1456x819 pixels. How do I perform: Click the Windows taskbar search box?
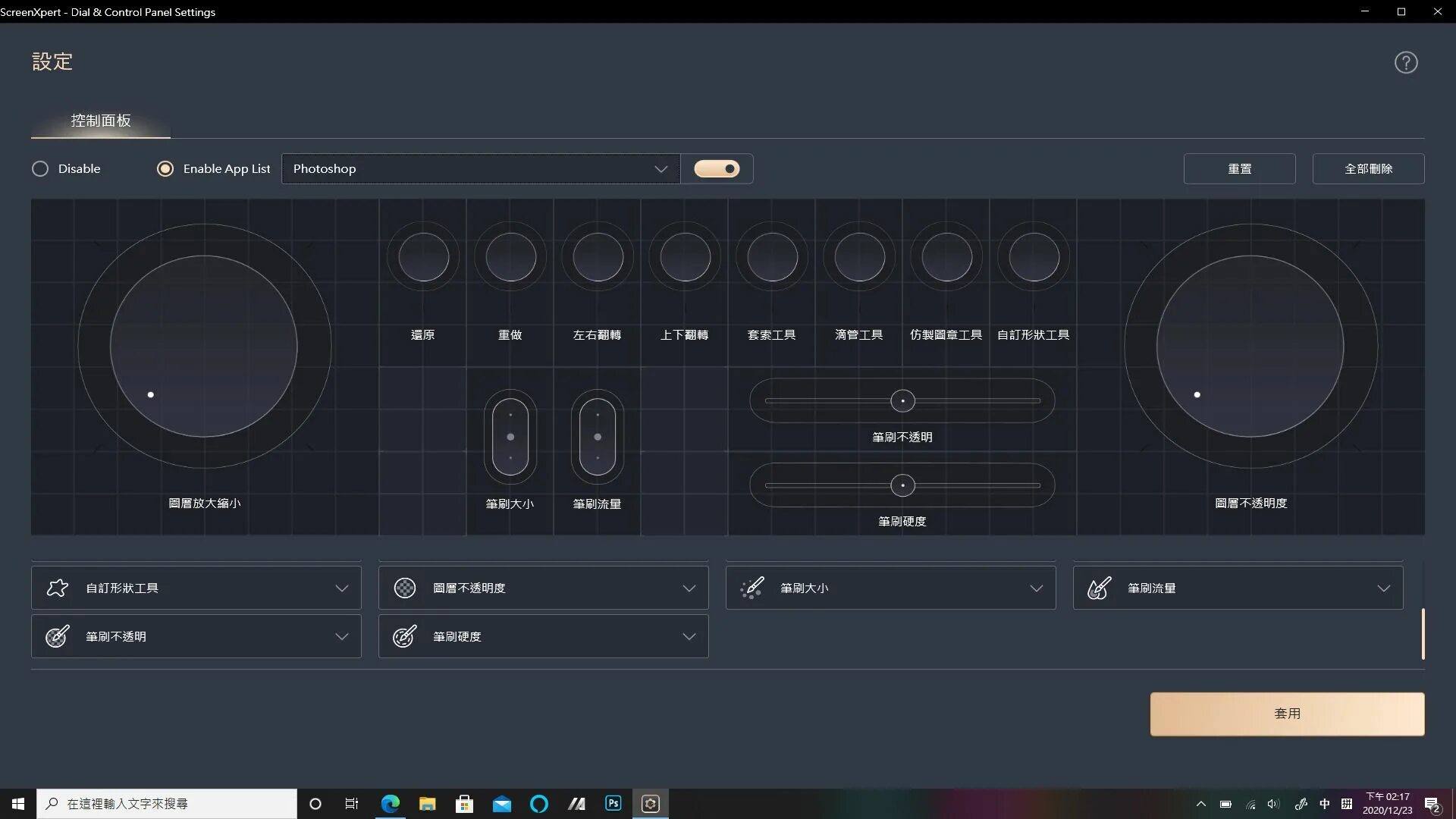[167, 803]
